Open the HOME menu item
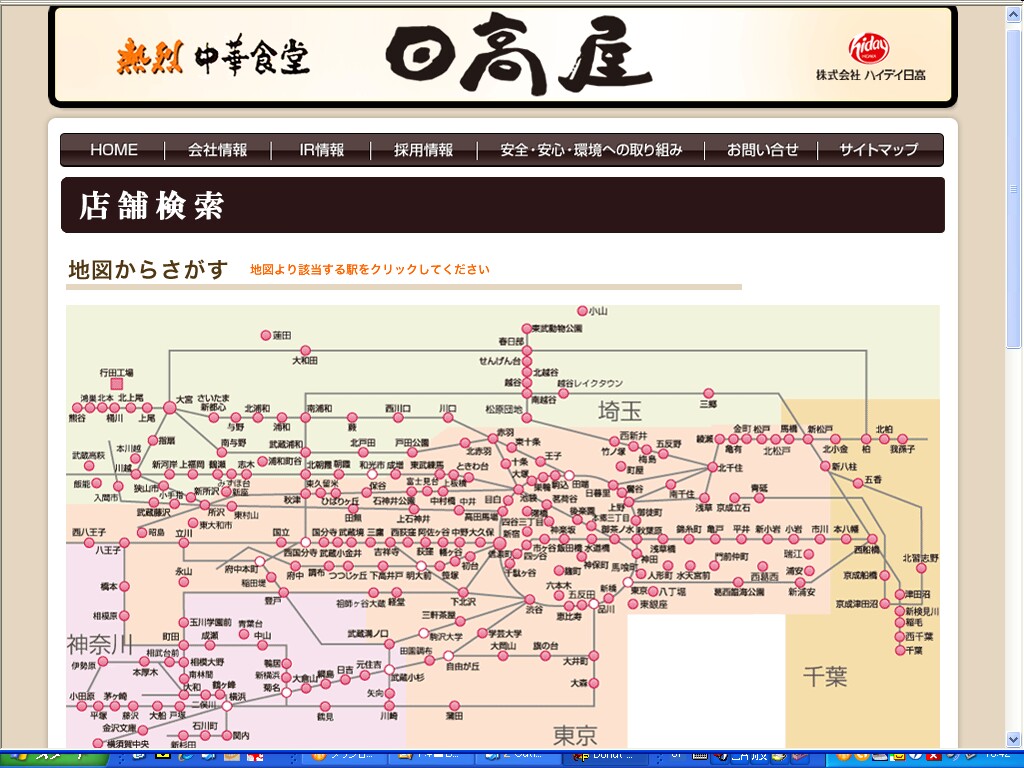1024x768 pixels. 114,150
